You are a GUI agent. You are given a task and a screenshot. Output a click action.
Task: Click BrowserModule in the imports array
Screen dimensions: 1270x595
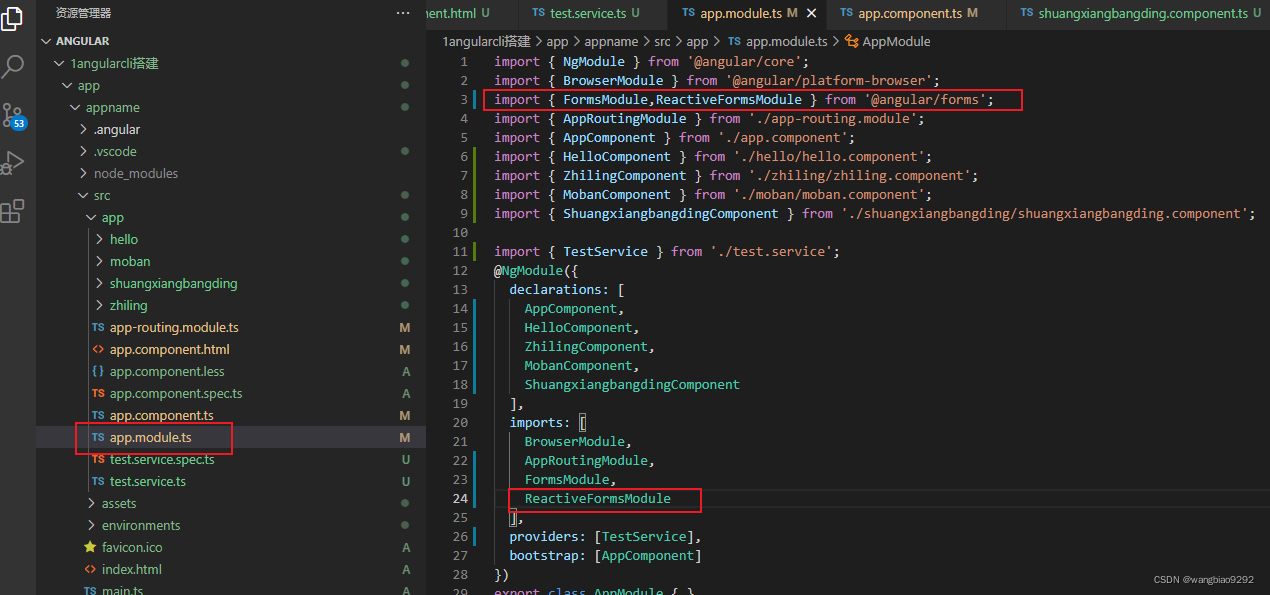click(575, 441)
